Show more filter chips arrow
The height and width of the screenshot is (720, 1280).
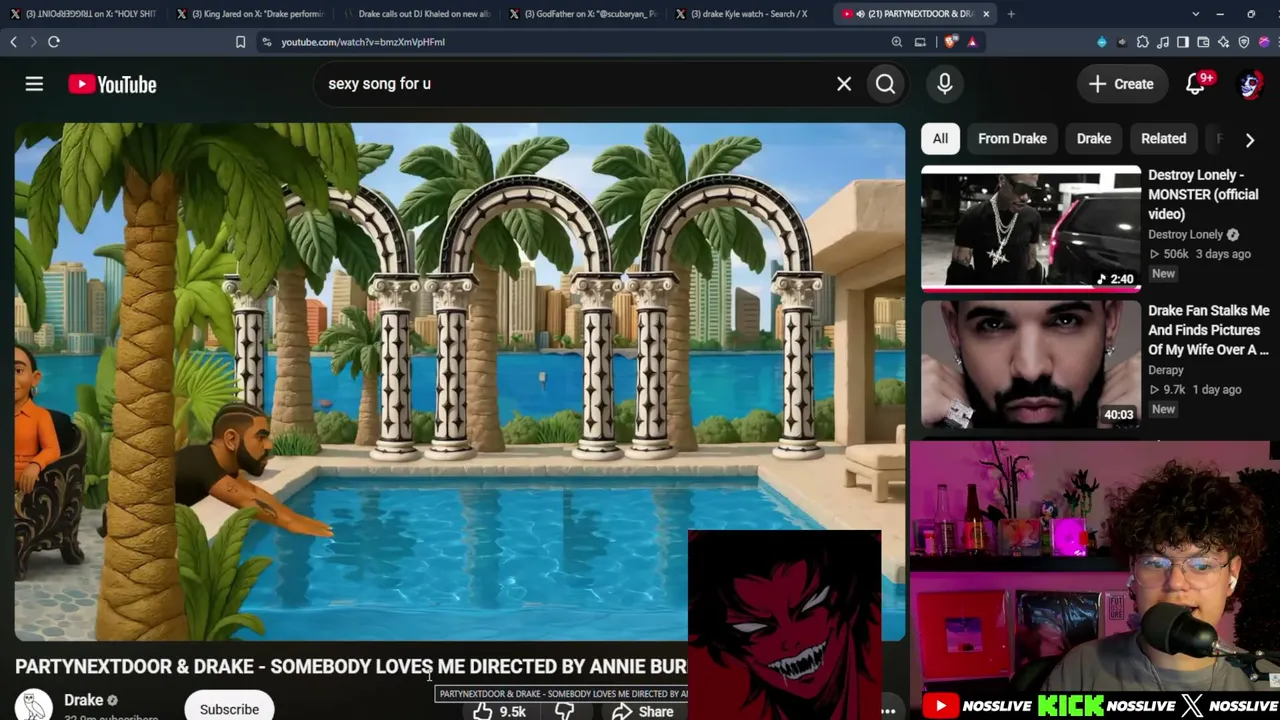click(x=1250, y=139)
